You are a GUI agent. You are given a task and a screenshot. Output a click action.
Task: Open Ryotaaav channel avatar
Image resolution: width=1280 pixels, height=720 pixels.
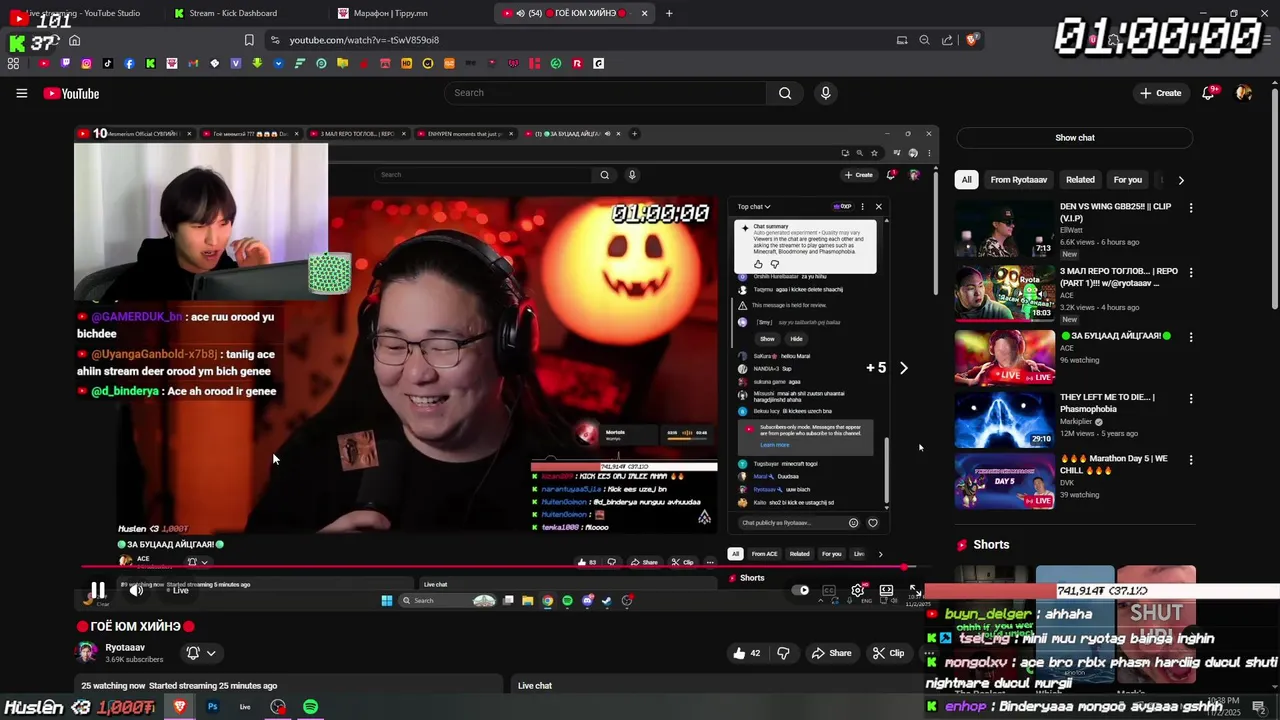[87, 653]
